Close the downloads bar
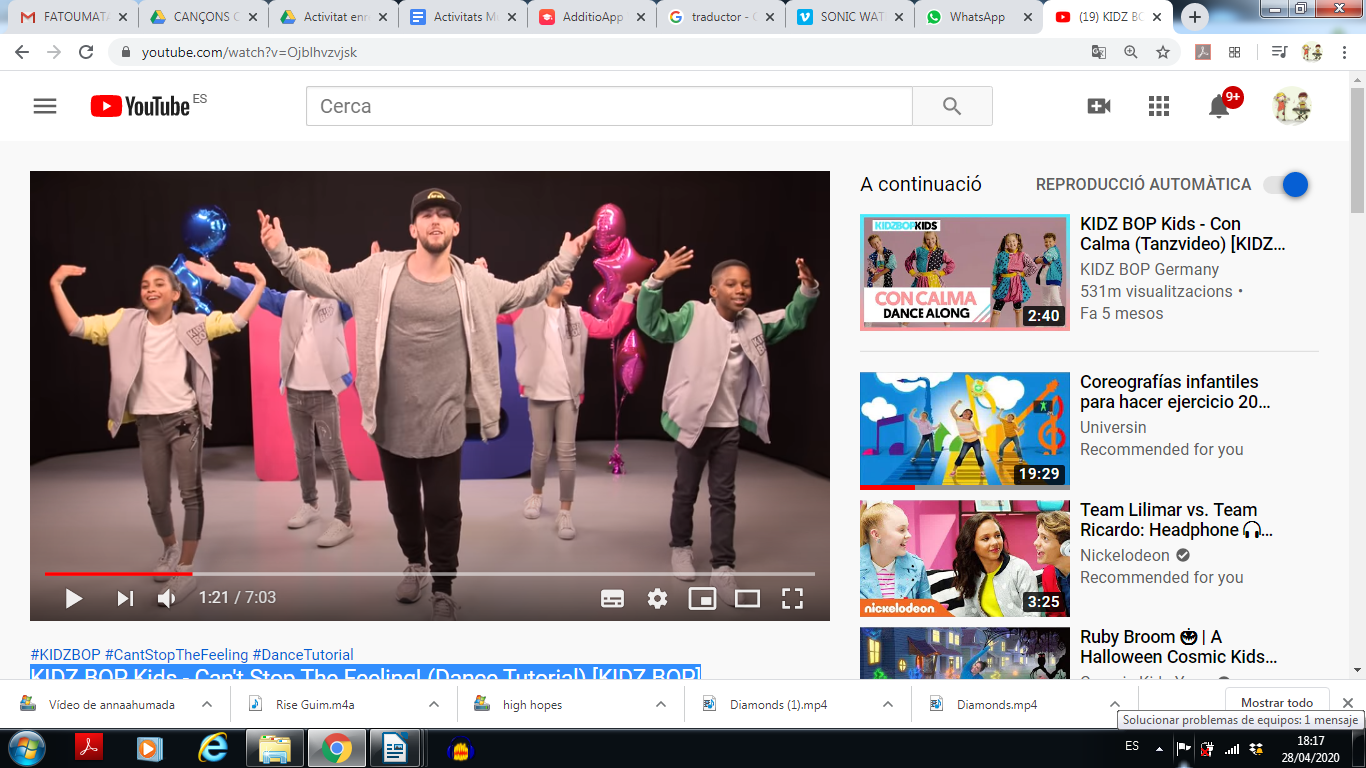Screen dimensions: 1366x768 tap(1348, 703)
